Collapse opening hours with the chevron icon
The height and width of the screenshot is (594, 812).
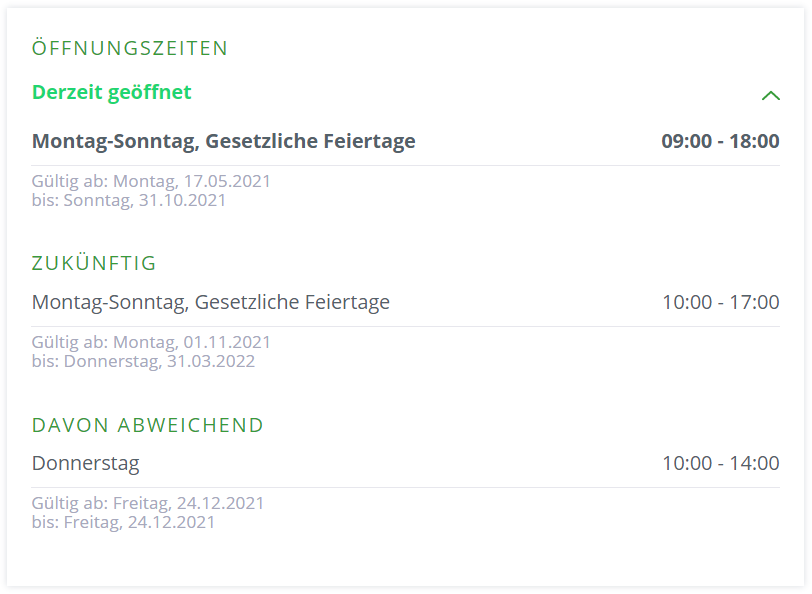click(x=771, y=95)
